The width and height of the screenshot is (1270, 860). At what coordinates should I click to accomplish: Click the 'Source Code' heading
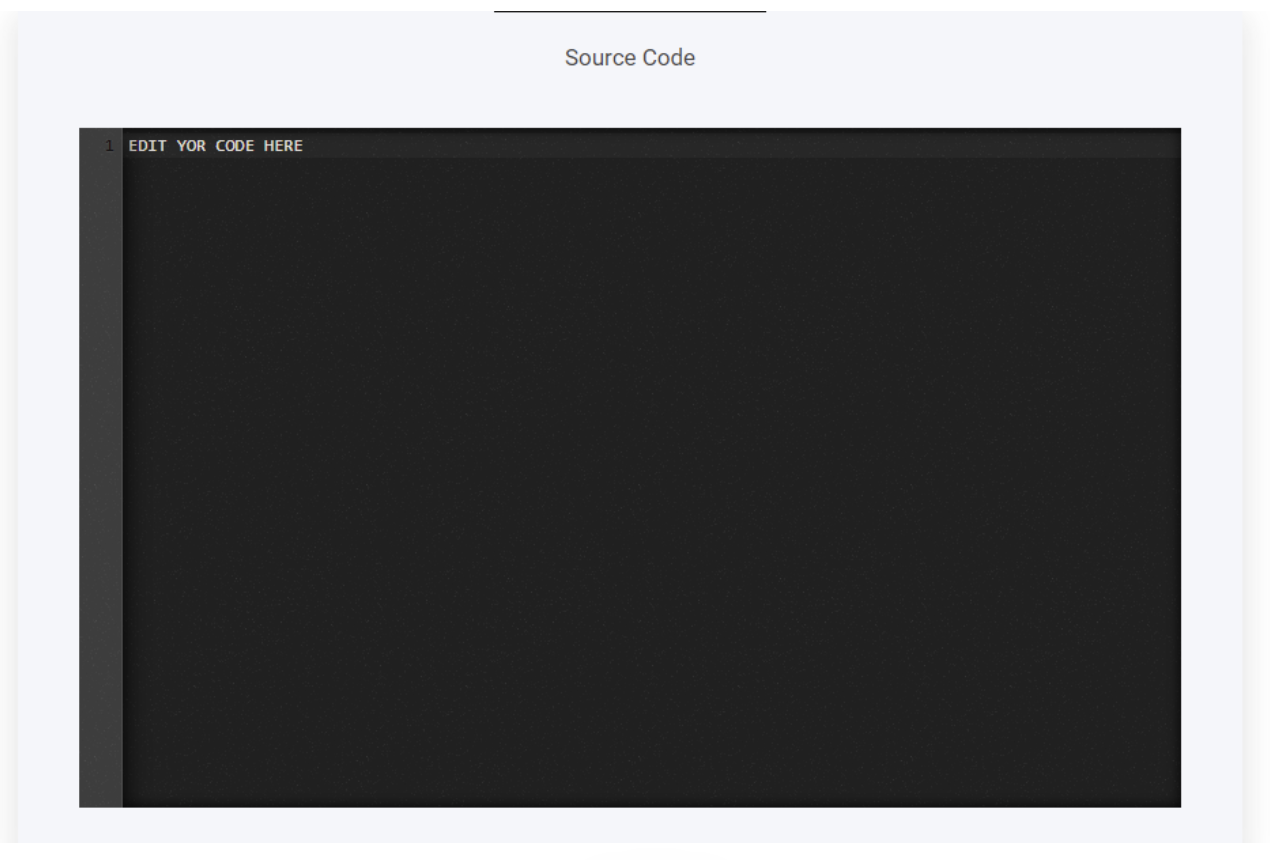click(630, 58)
